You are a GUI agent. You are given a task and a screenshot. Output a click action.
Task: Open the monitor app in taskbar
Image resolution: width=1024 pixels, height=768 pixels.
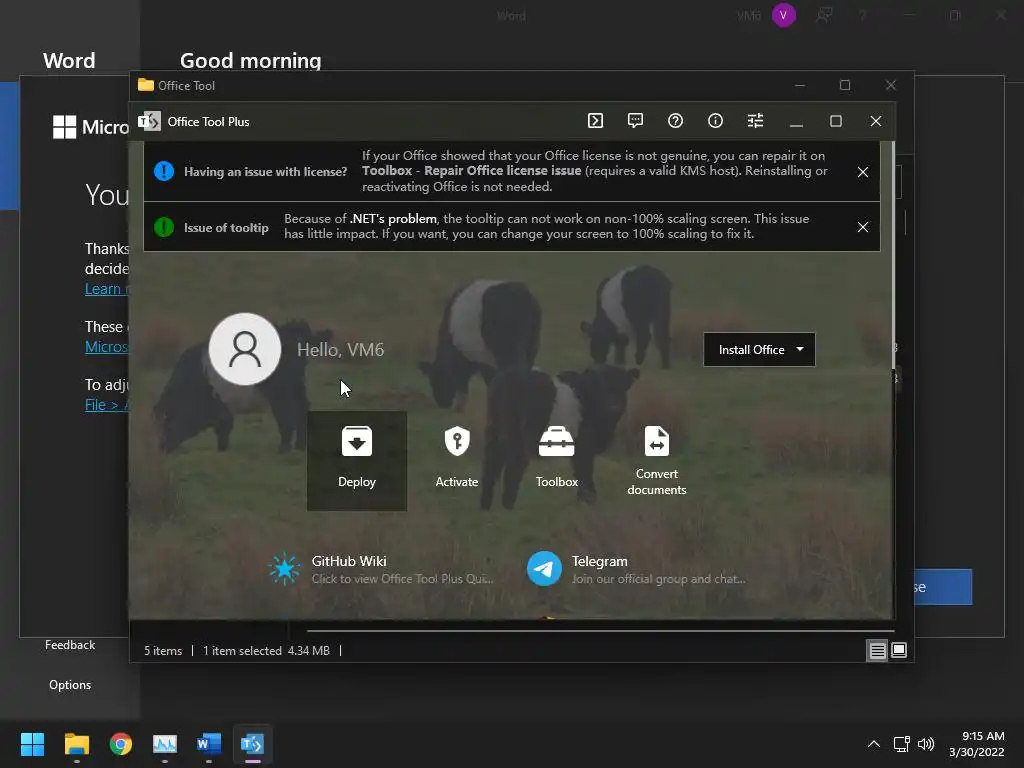pos(165,744)
